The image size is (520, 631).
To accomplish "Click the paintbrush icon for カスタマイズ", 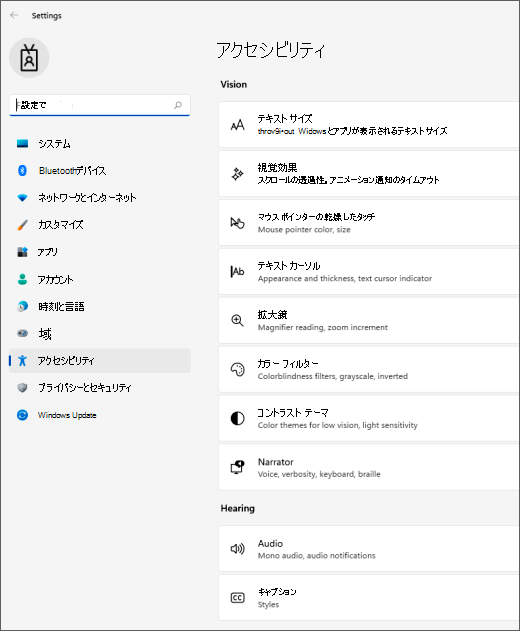I will (x=23, y=225).
